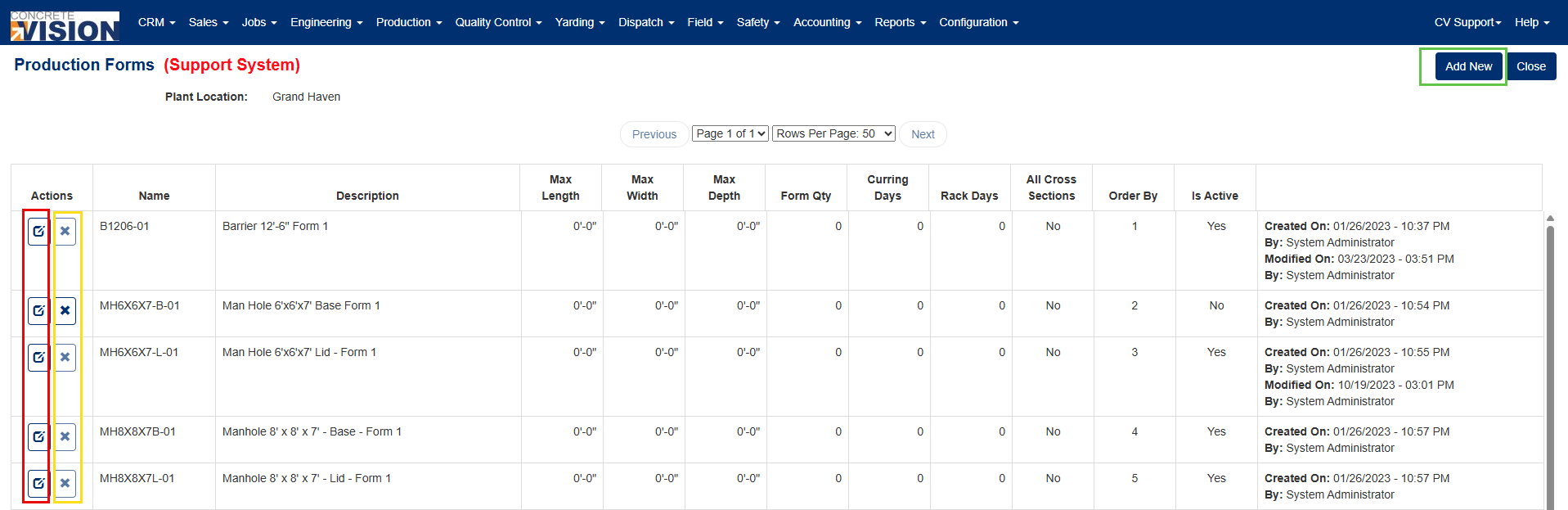Open the Help dropdown

(1531, 22)
